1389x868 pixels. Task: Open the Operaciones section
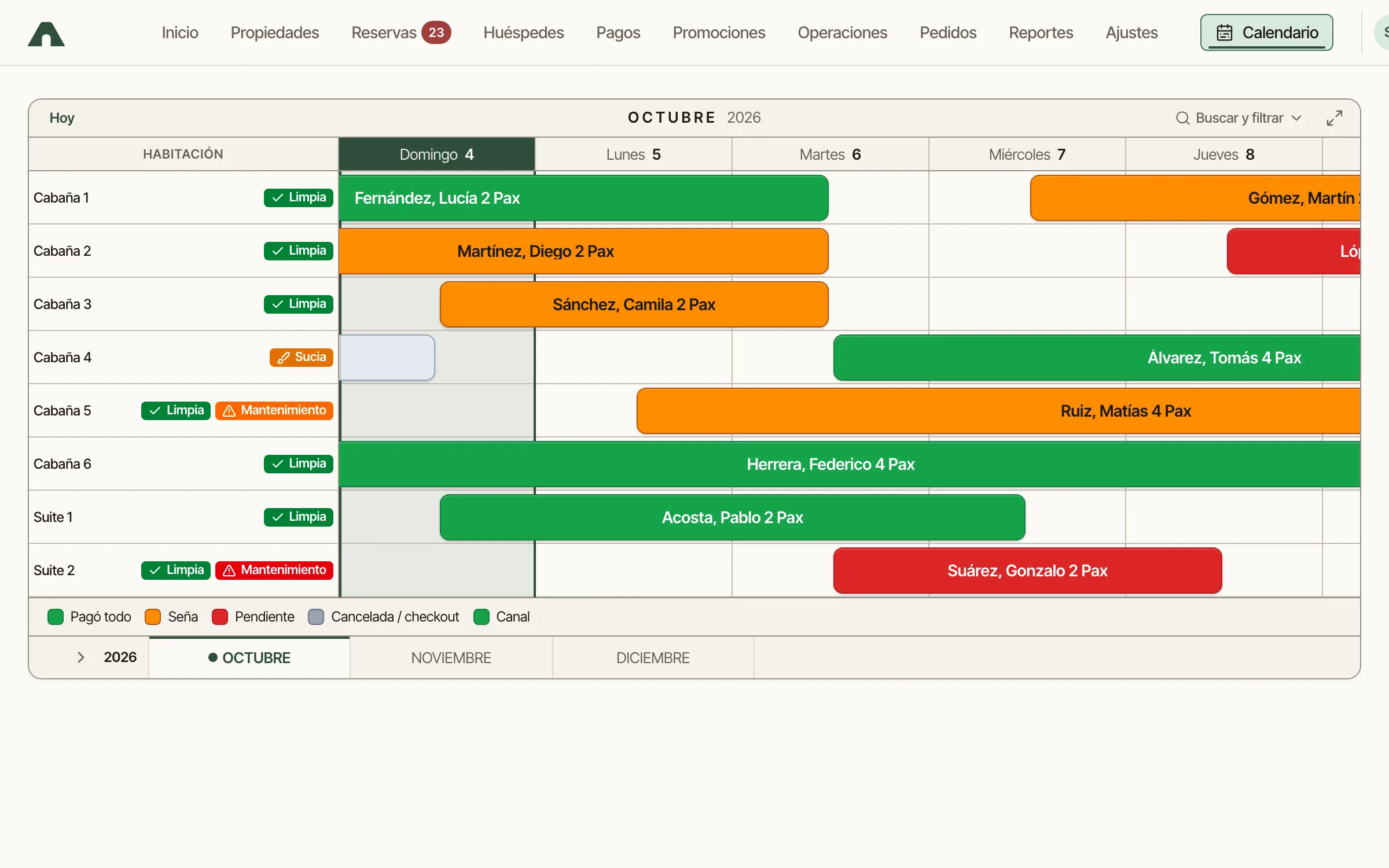(x=842, y=32)
